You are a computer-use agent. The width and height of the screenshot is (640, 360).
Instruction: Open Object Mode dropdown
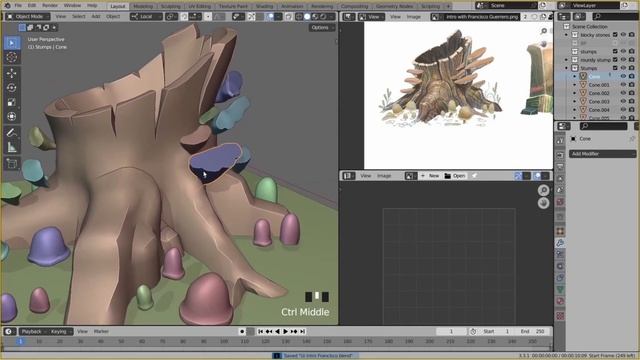point(28,16)
